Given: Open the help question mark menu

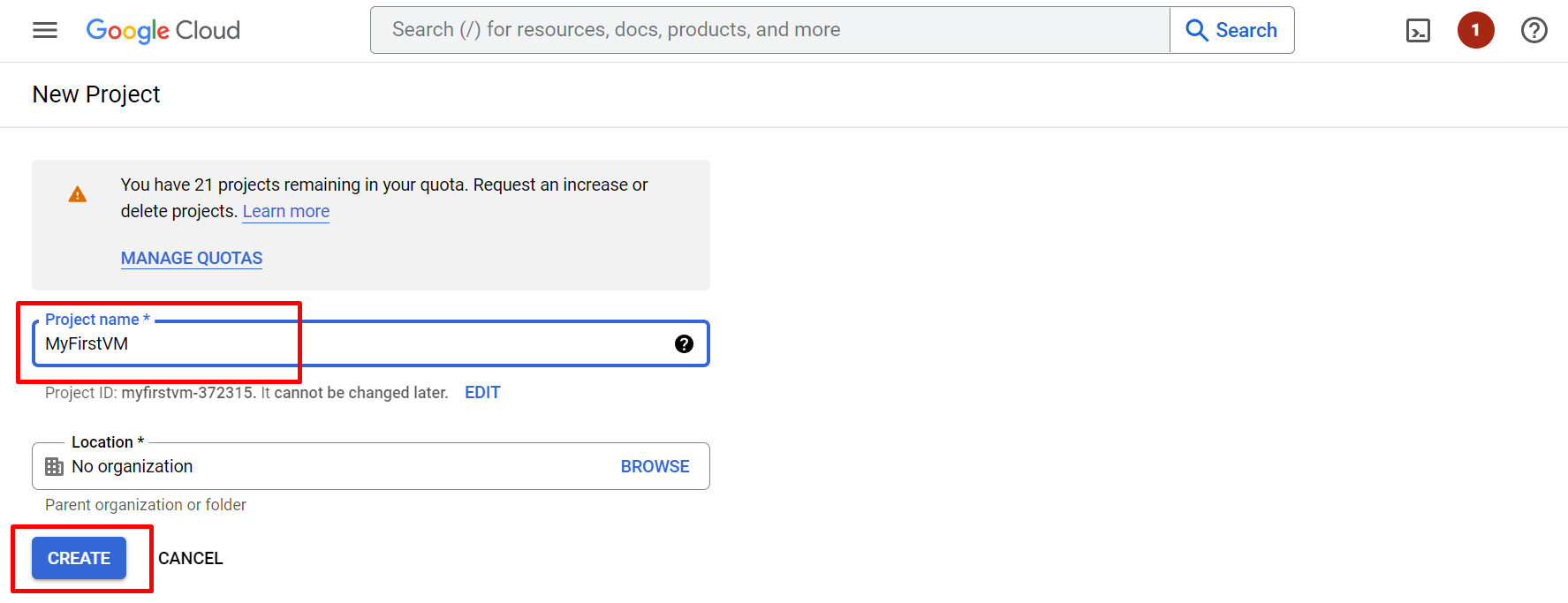Looking at the screenshot, I should [x=1534, y=30].
